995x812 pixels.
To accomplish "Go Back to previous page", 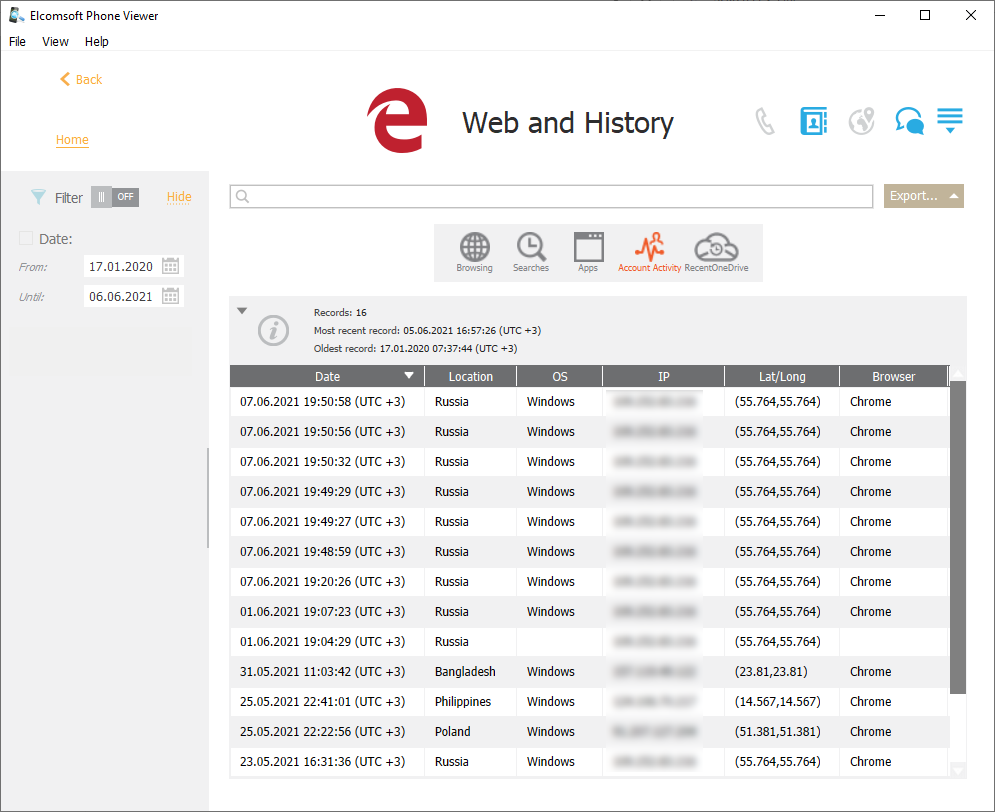I will point(81,79).
